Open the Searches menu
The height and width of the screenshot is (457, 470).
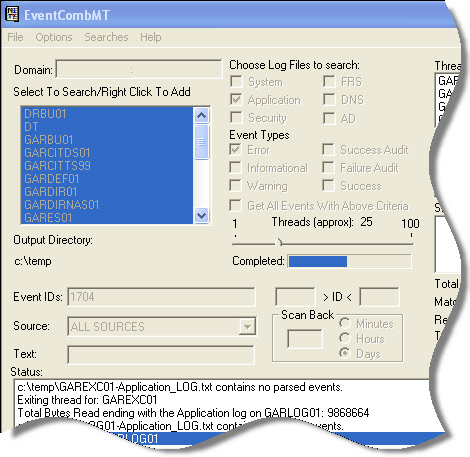[106, 37]
